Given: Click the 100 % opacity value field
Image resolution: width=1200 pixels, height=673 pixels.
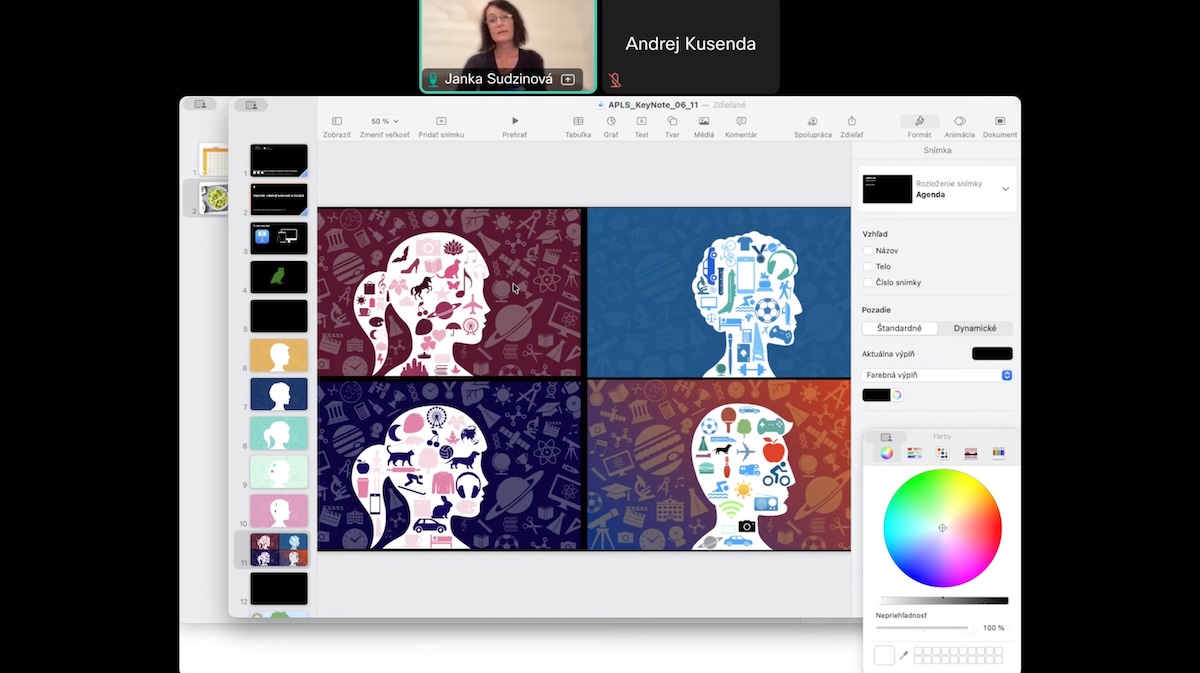Looking at the screenshot, I should click(x=993, y=628).
